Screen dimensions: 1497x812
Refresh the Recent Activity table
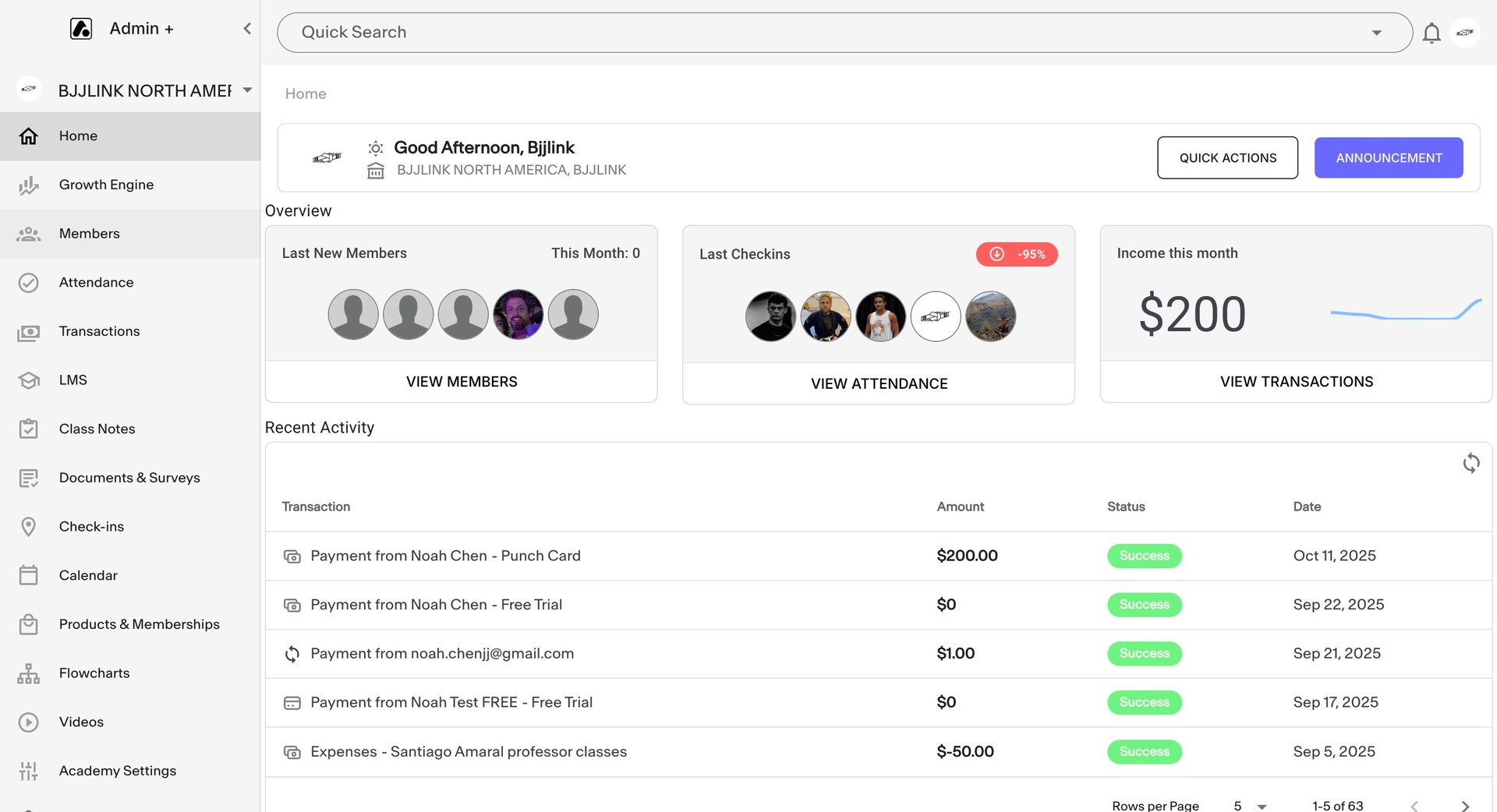(1470, 463)
